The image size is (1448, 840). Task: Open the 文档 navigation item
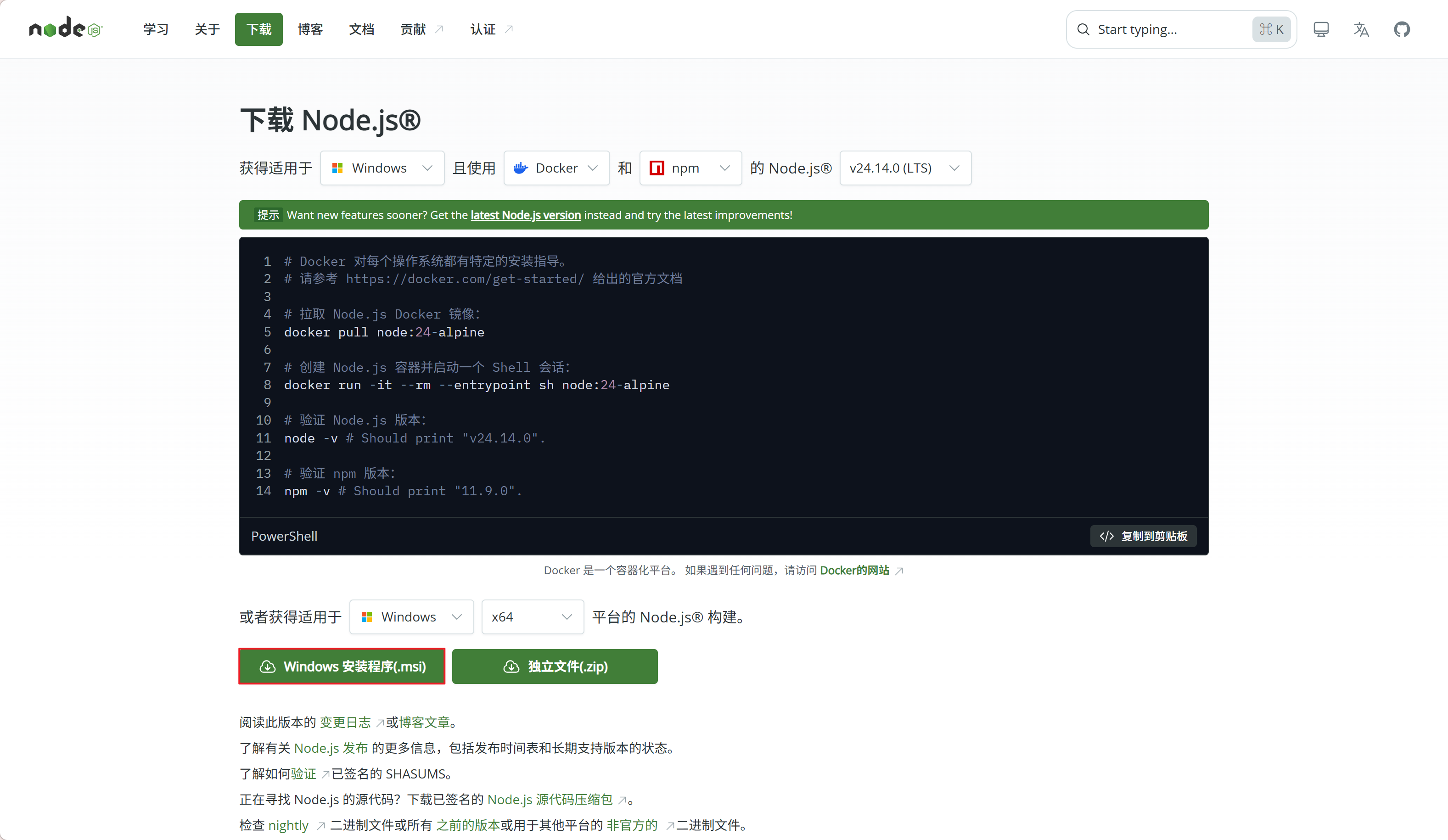pos(361,29)
